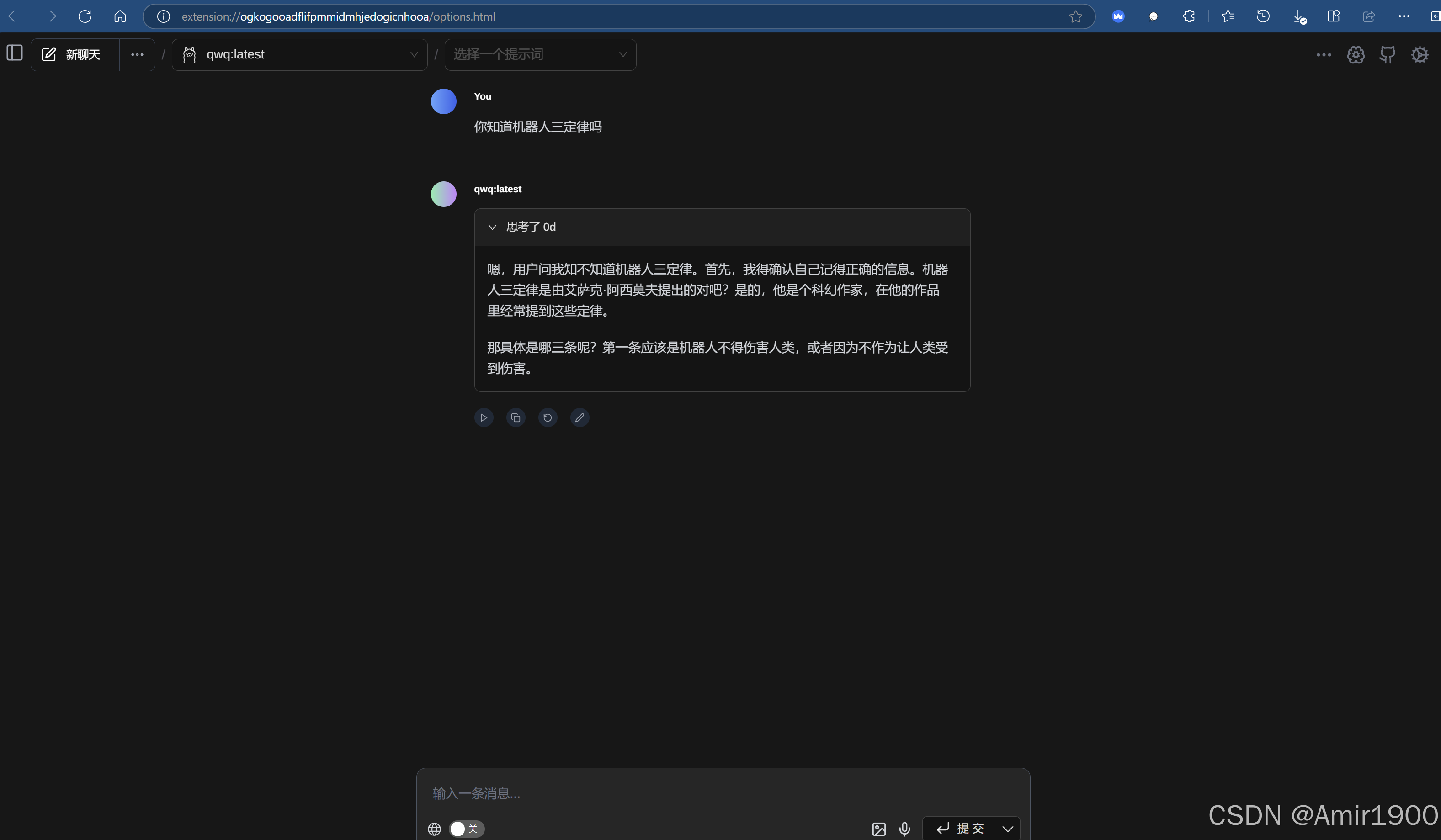Screen dimensions: 1441x840
Task: Activate the microphone voice input icon
Action: point(904,829)
